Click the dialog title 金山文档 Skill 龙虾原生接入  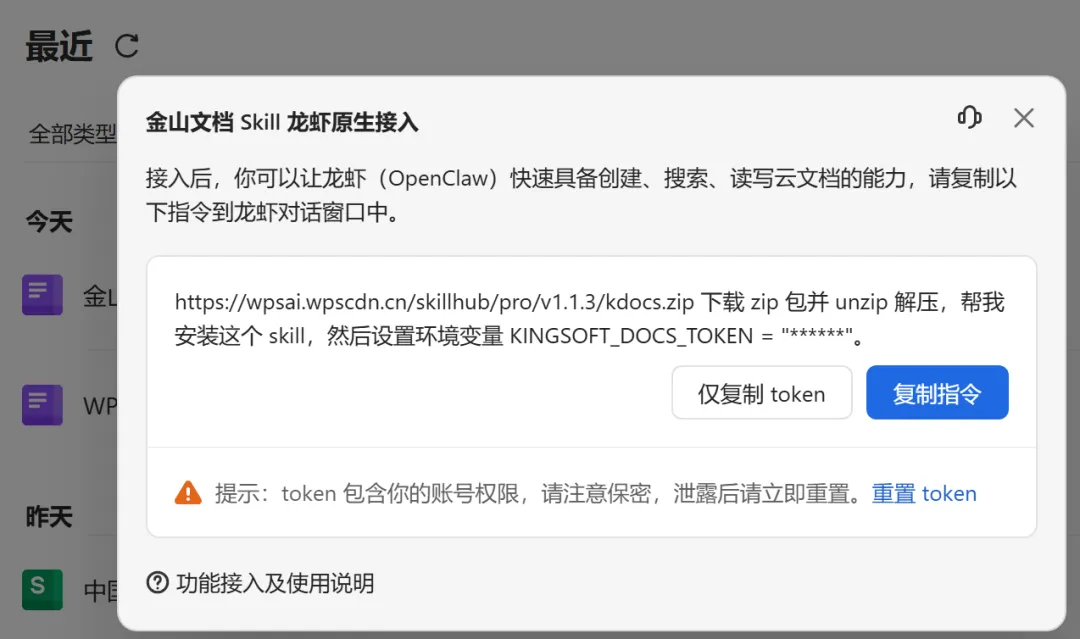(x=282, y=123)
